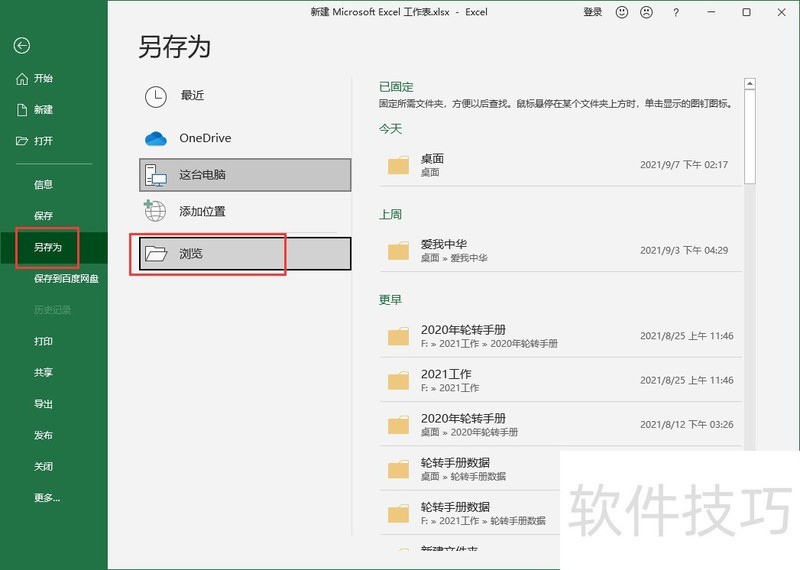The width and height of the screenshot is (800, 570).
Task: Click folder icon of 桌面 轮转手册数据
Action: (x=398, y=470)
